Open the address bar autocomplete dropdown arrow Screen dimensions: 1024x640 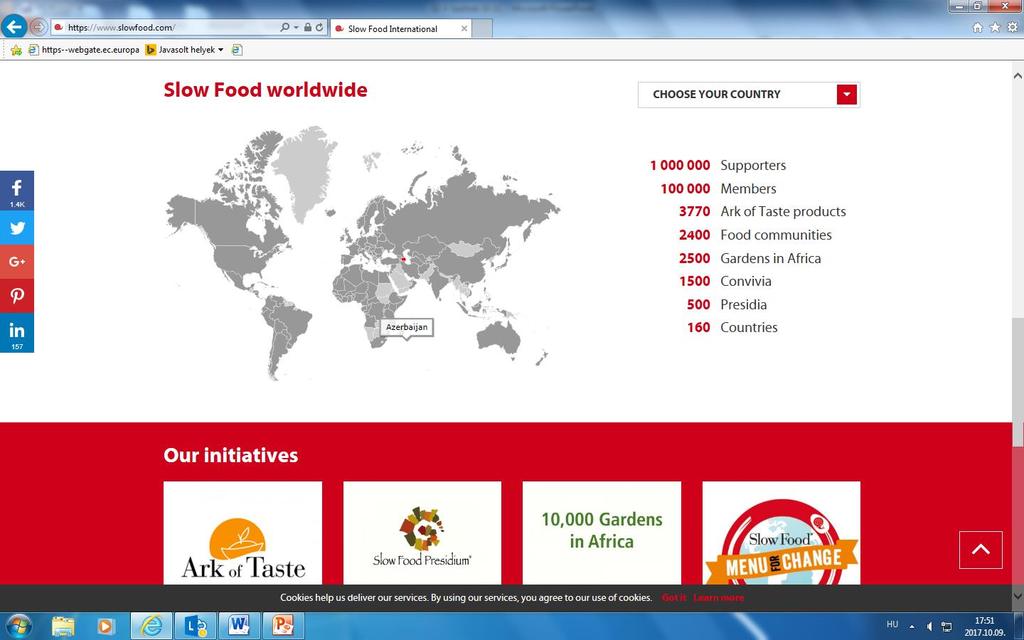[296, 27]
